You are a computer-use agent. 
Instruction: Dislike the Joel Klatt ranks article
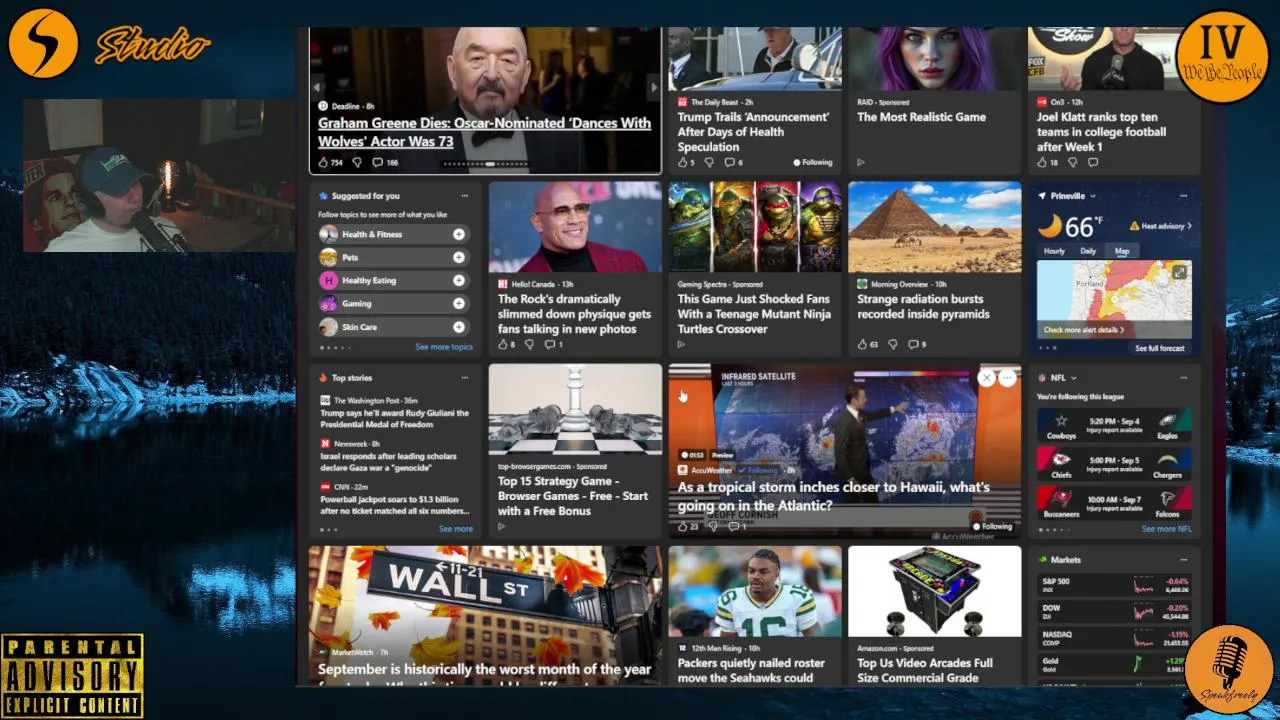click(1072, 162)
